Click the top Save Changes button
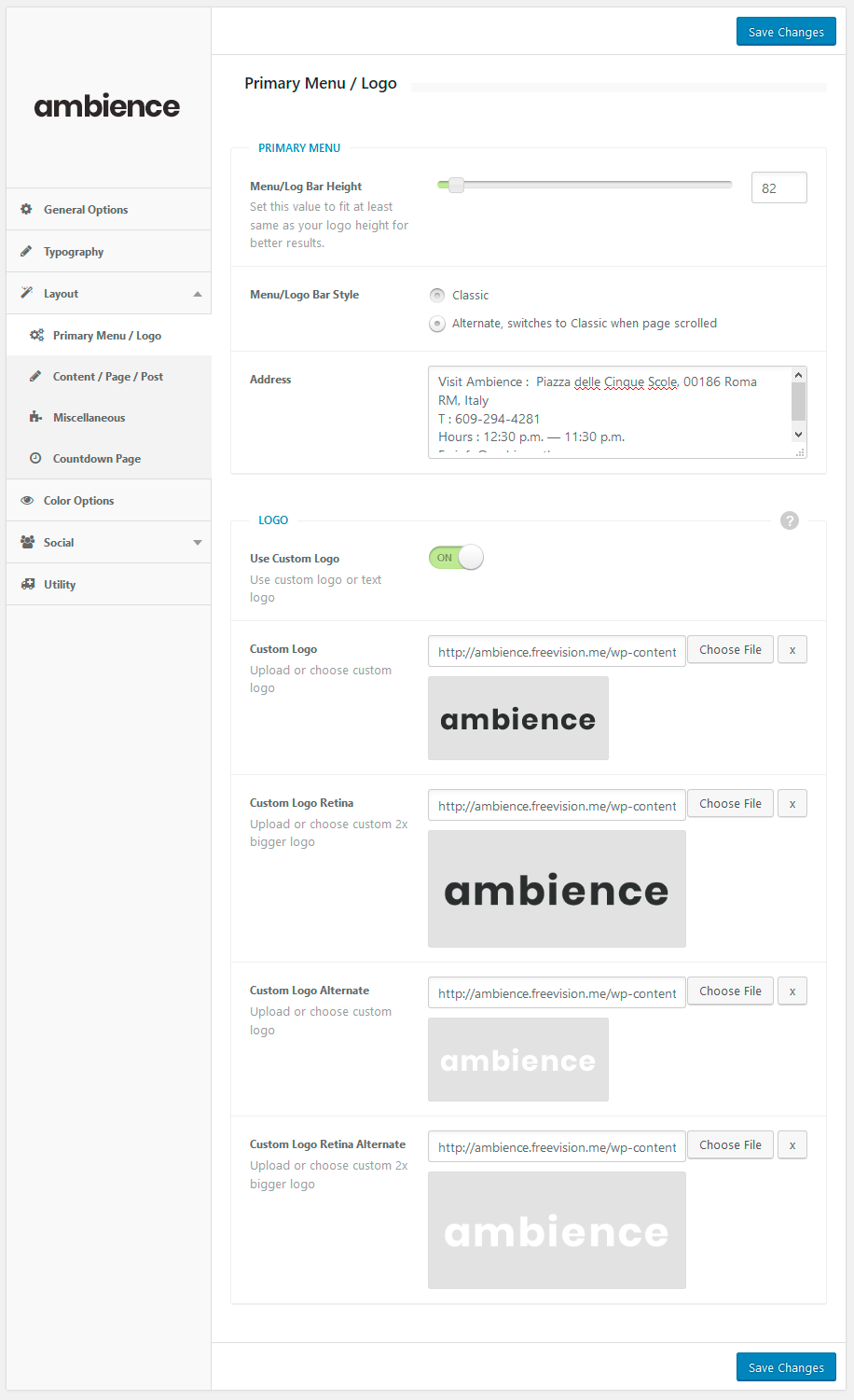 tap(786, 32)
